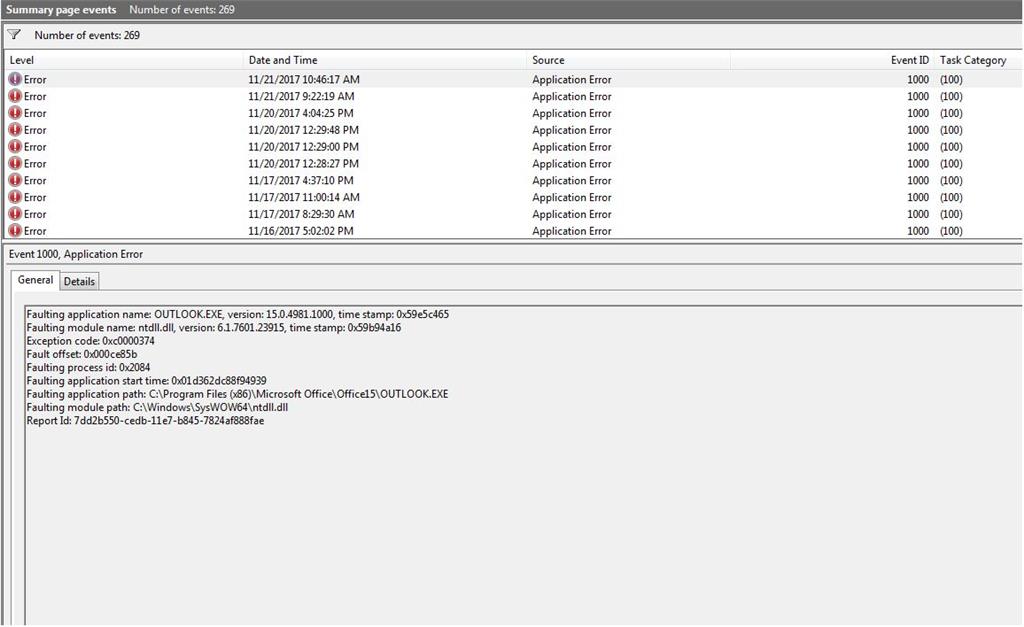Sort by the Source column header
This screenshot has width=1024, height=627.
(x=628, y=60)
